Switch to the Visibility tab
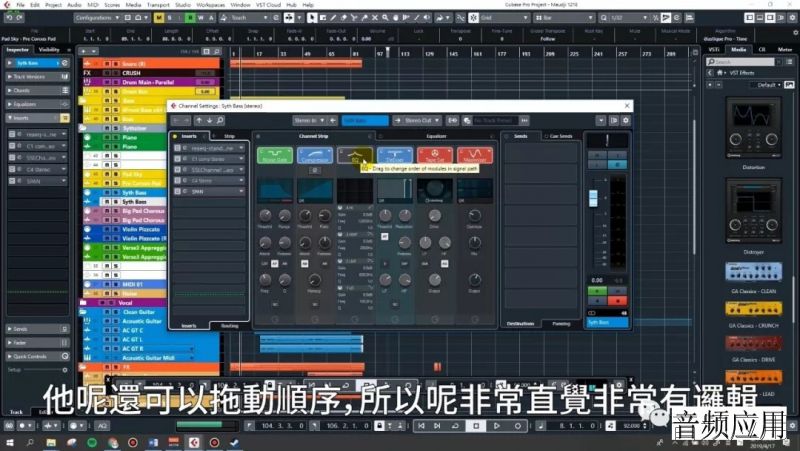The height and width of the screenshot is (451, 800). click(x=49, y=49)
